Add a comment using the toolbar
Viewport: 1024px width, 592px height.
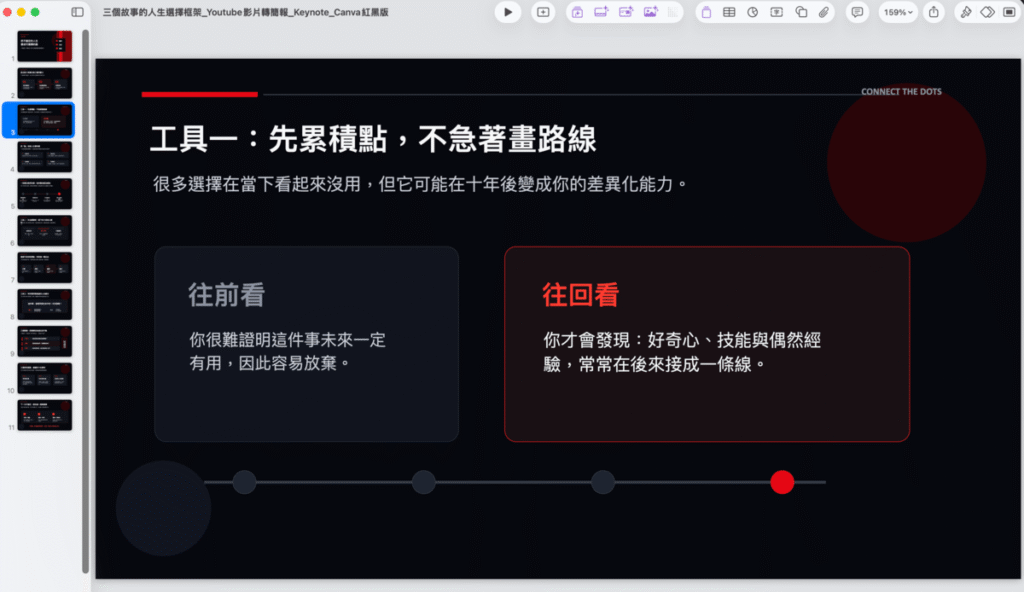coord(857,12)
